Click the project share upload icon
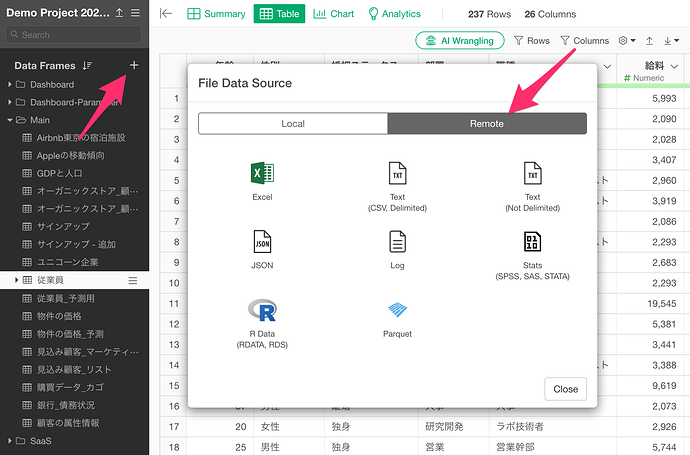Viewport: 690px width, 455px height. (x=119, y=13)
